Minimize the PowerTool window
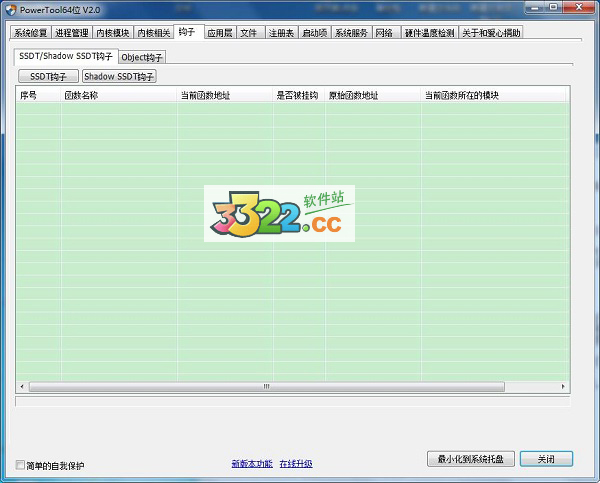 coord(535,7)
